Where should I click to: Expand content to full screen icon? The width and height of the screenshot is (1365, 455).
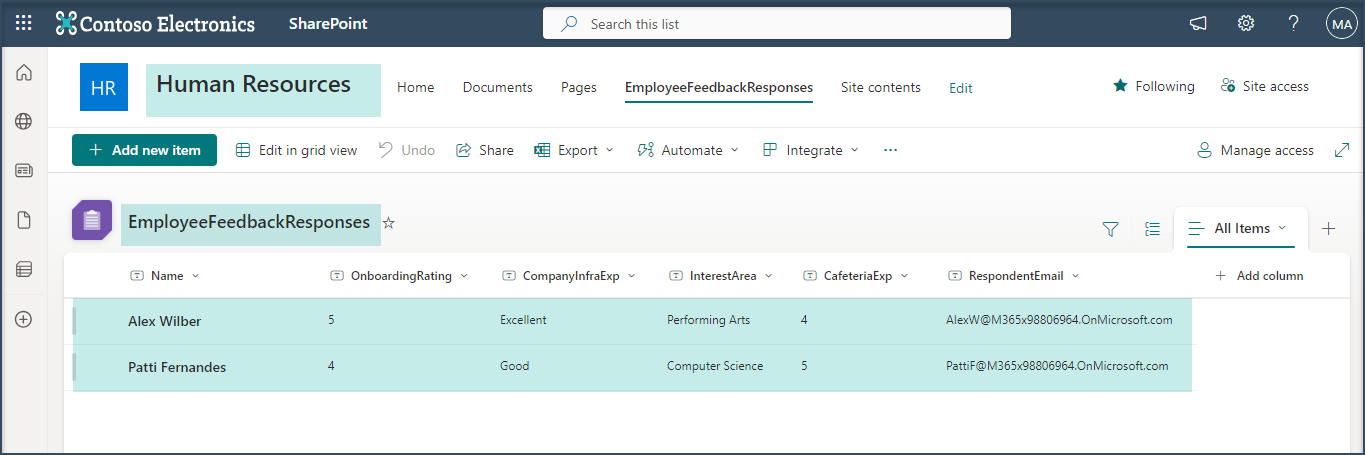[1342, 150]
